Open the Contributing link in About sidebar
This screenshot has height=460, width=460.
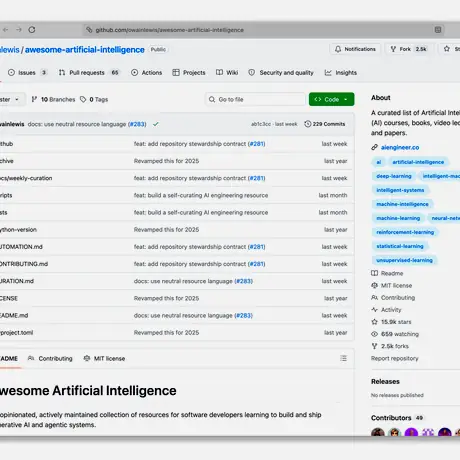[393, 298]
